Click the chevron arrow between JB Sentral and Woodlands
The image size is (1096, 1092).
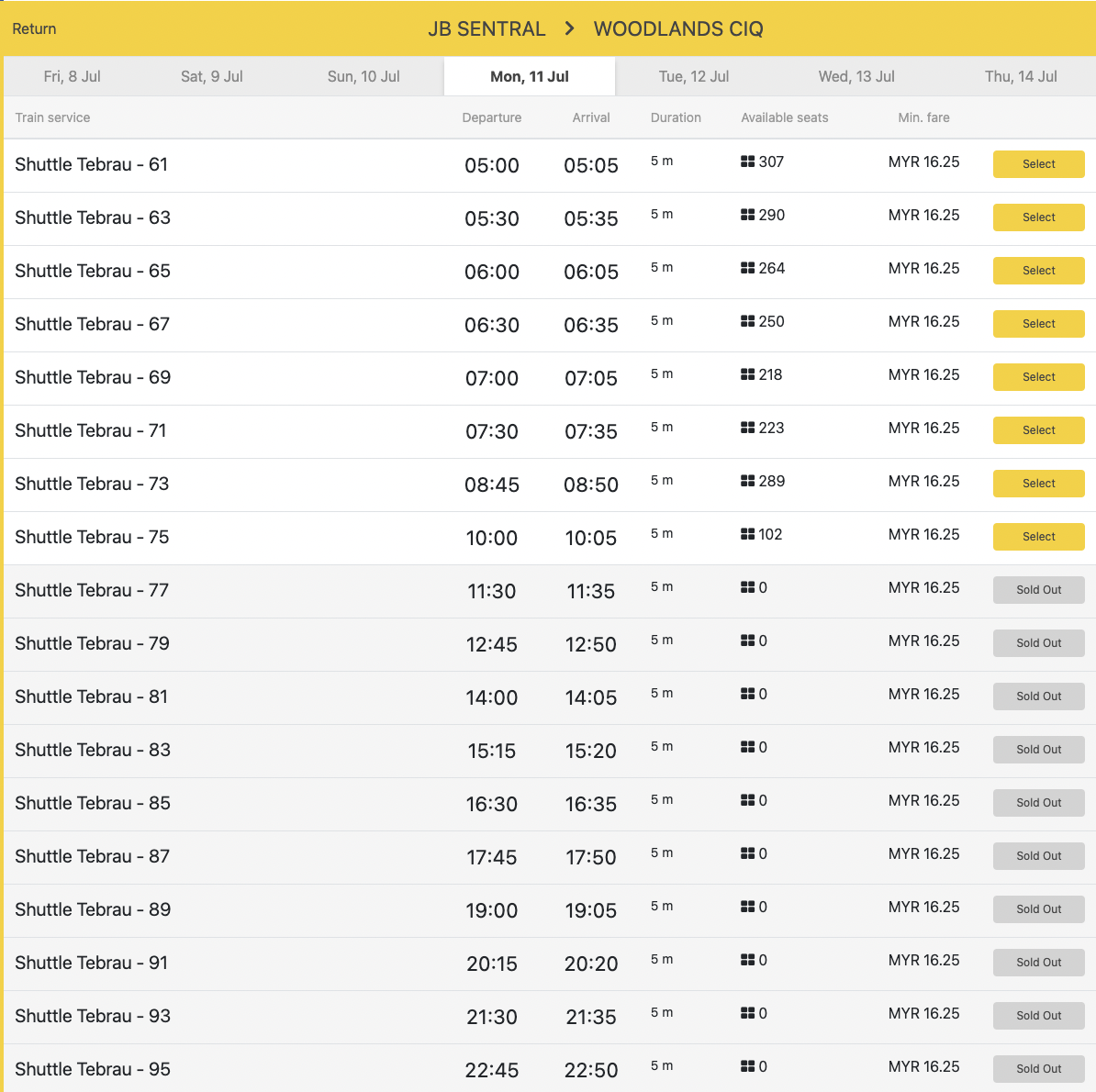pos(570,28)
